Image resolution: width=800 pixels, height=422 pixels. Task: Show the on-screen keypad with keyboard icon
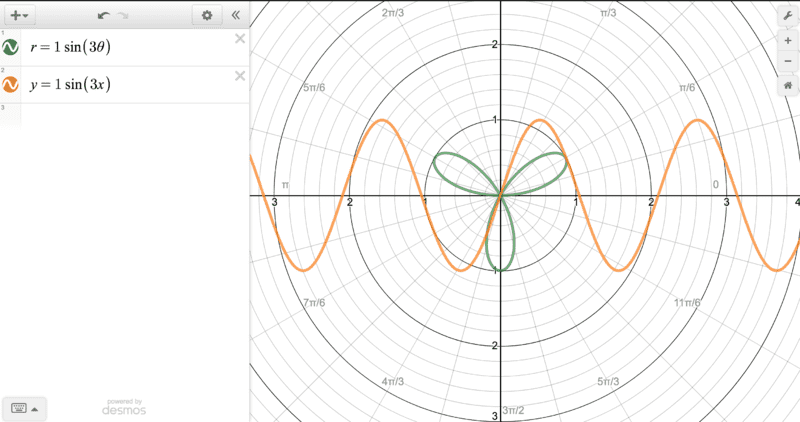18,408
